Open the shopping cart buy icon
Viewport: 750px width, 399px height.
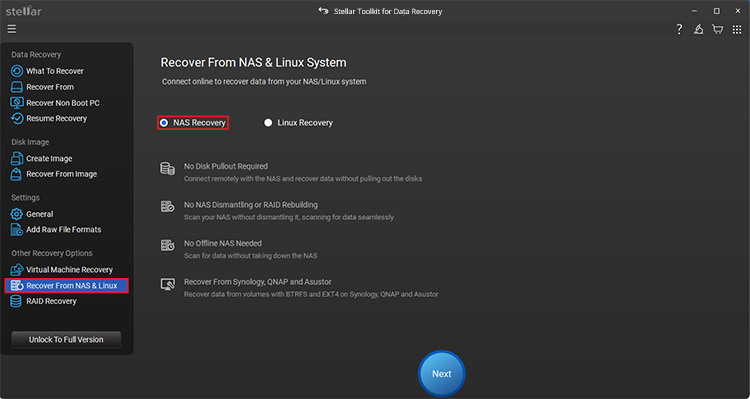717,29
